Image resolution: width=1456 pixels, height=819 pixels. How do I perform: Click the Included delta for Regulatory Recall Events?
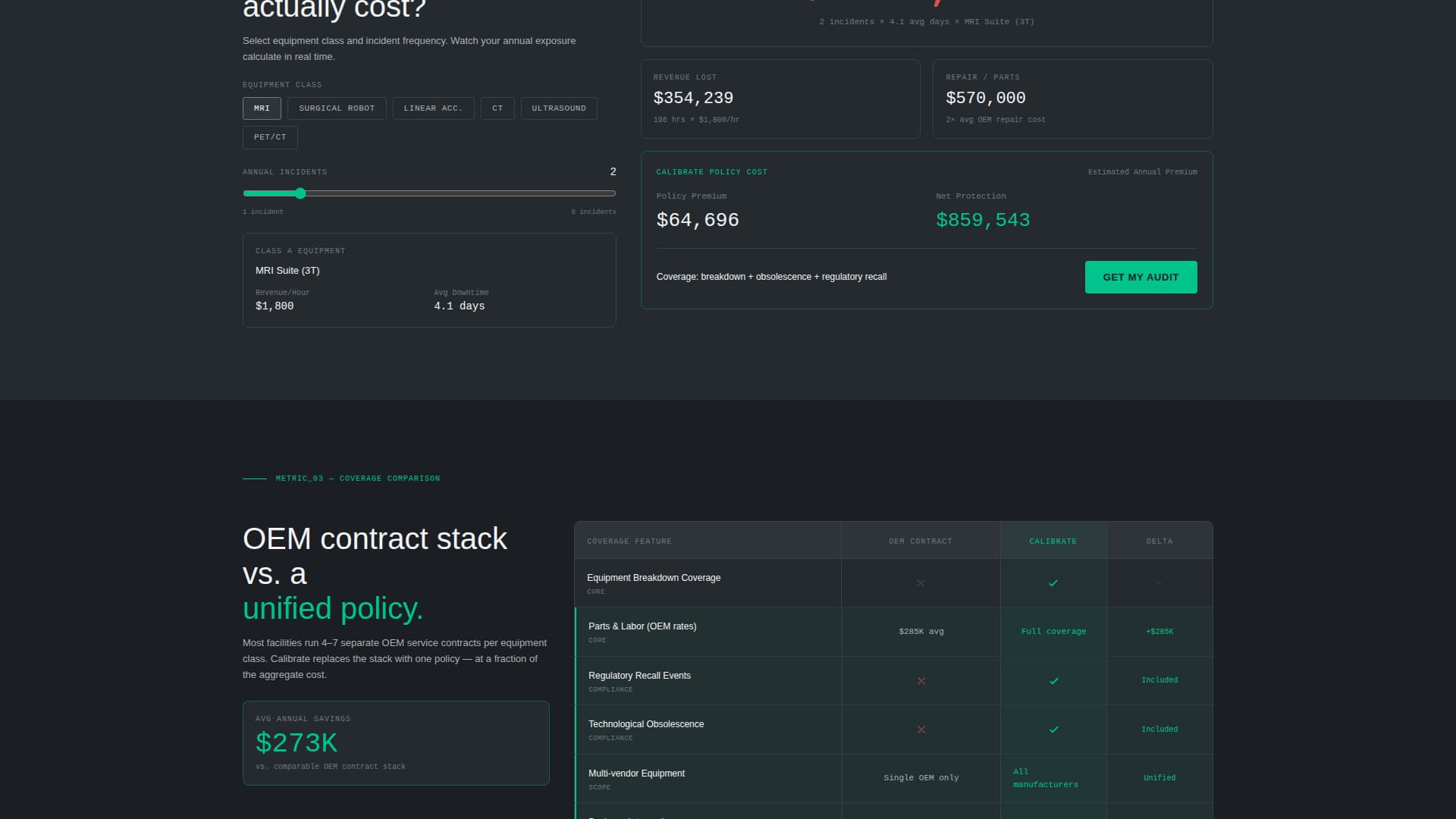[x=1159, y=680]
